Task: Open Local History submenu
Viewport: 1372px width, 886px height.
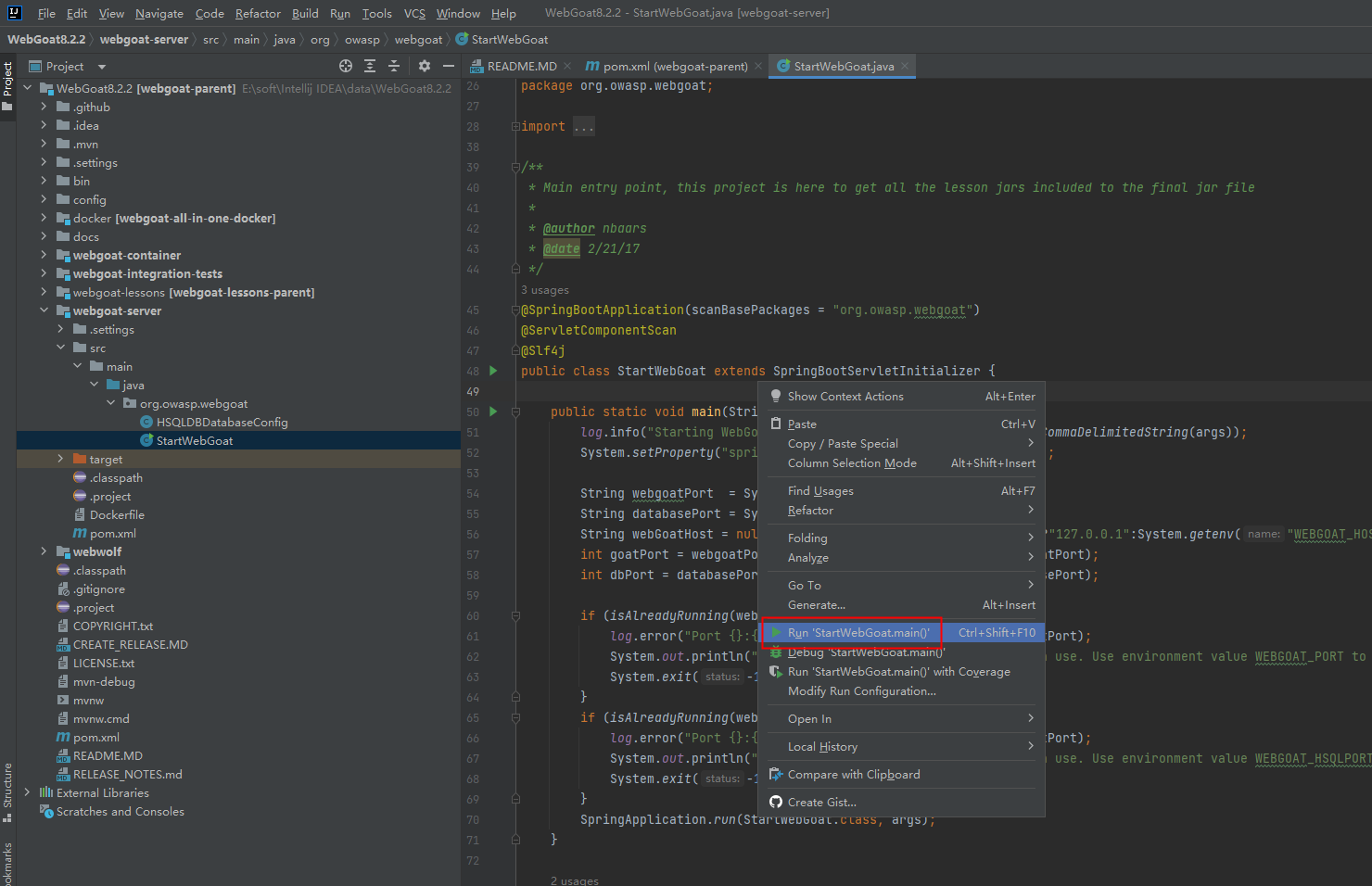Action: tap(901, 747)
